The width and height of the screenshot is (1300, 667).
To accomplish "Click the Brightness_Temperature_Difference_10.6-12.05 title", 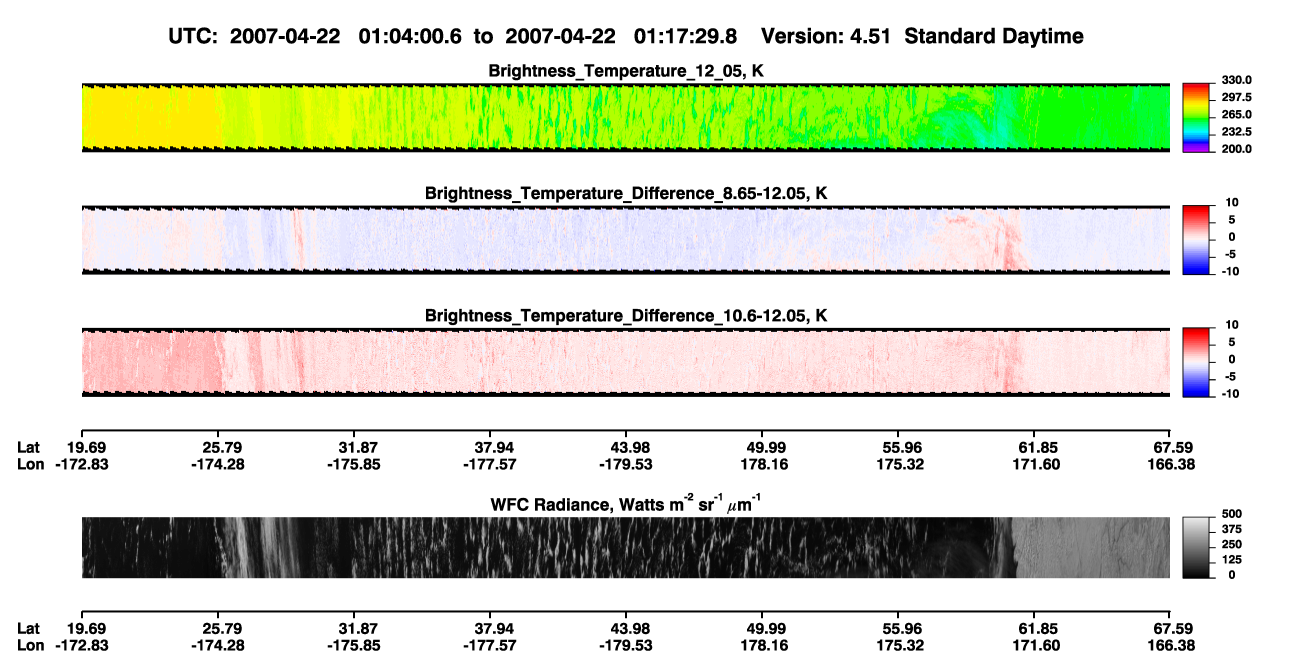I will [x=626, y=315].
